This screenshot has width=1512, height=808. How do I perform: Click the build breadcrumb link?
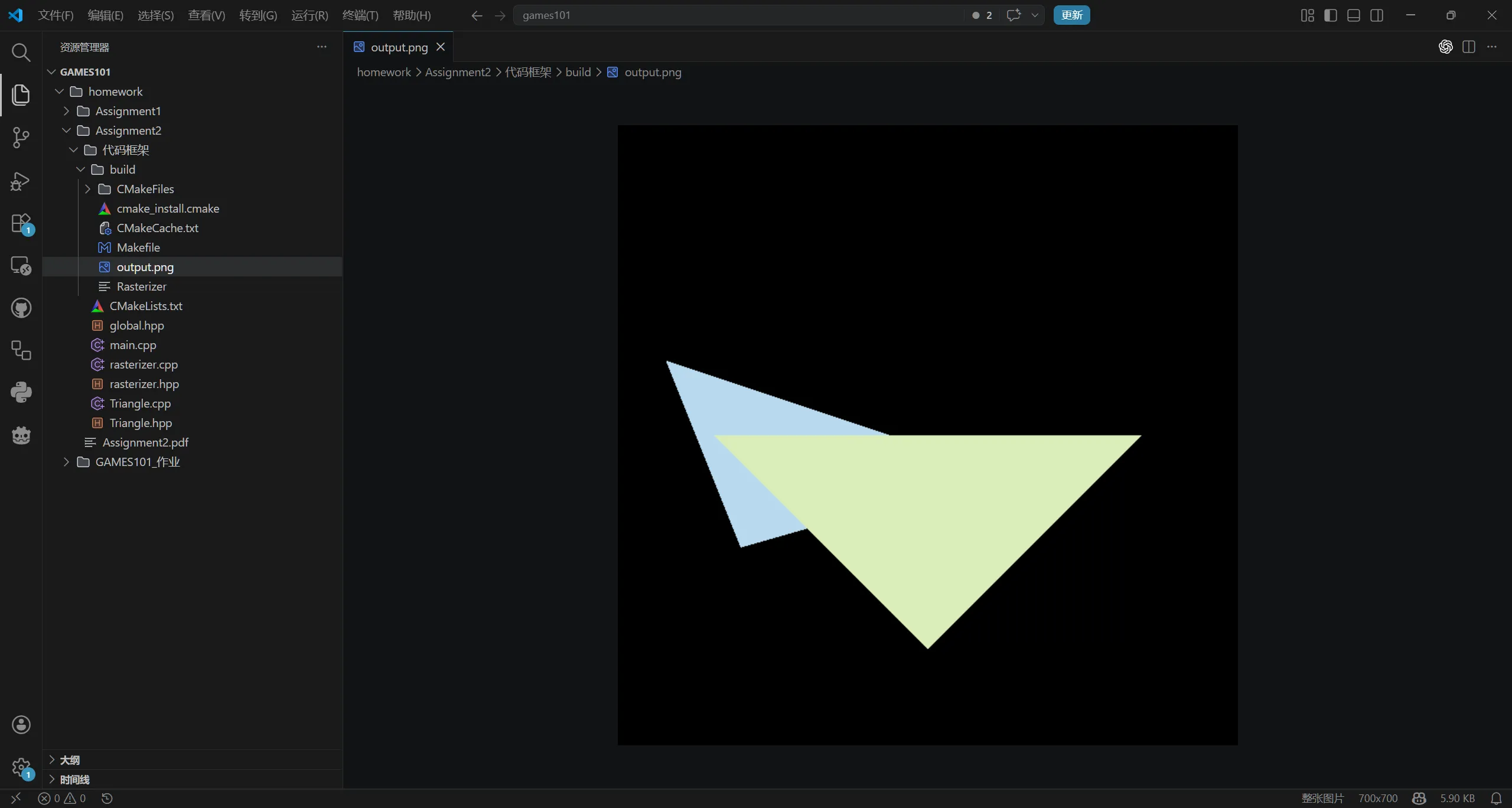coord(578,72)
